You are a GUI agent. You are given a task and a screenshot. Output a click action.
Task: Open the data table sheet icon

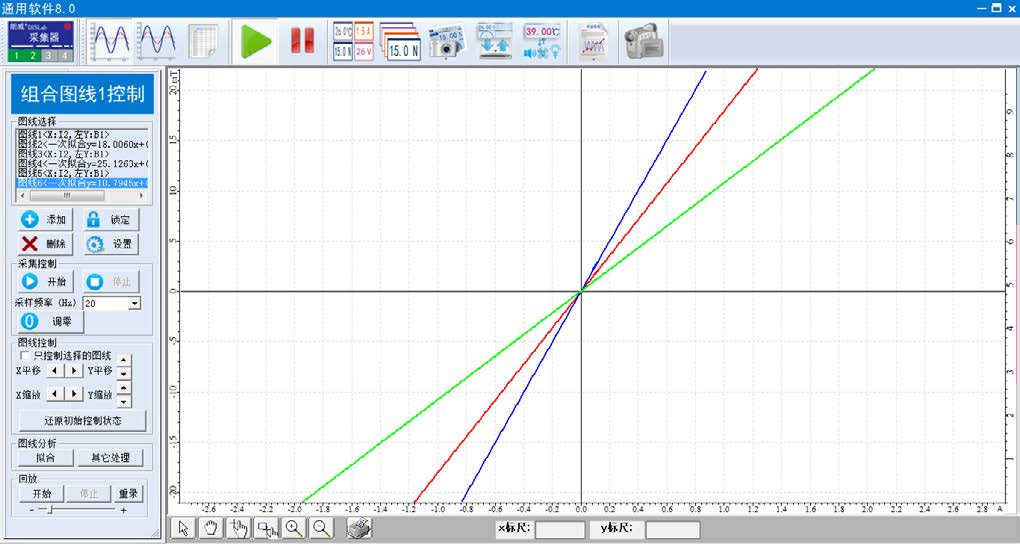click(x=204, y=41)
